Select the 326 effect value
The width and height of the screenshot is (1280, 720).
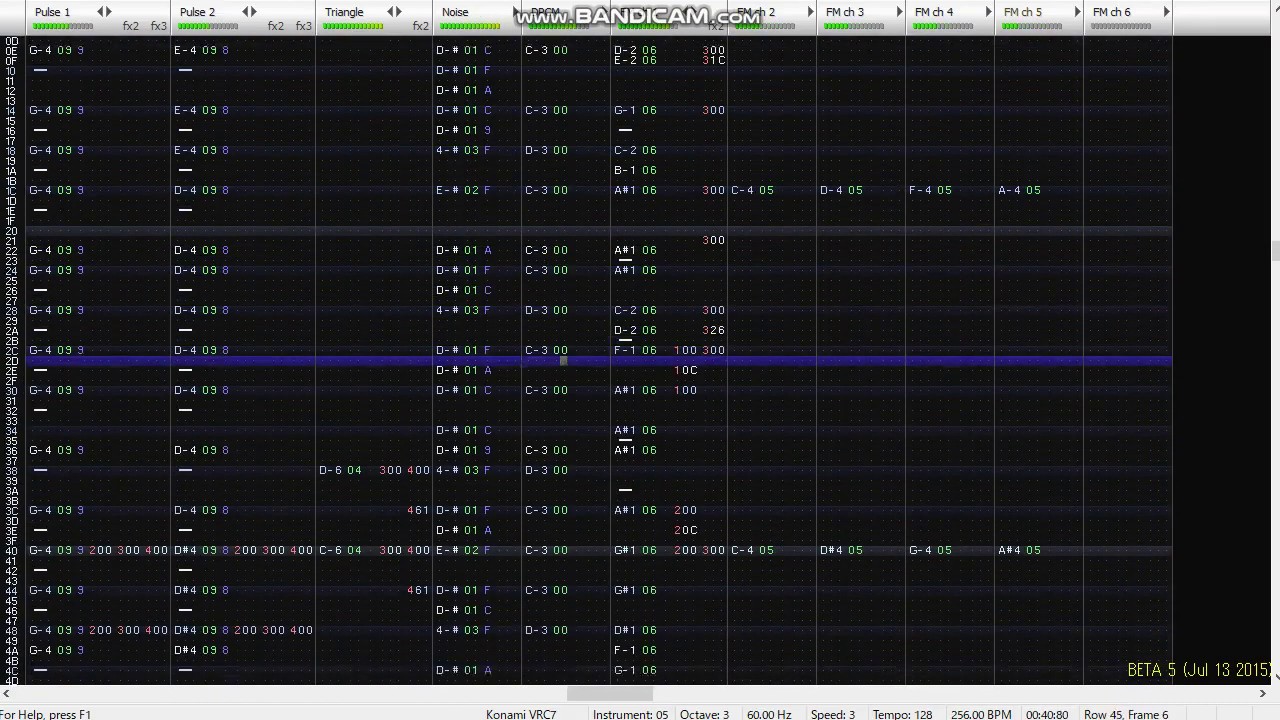coord(714,330)
